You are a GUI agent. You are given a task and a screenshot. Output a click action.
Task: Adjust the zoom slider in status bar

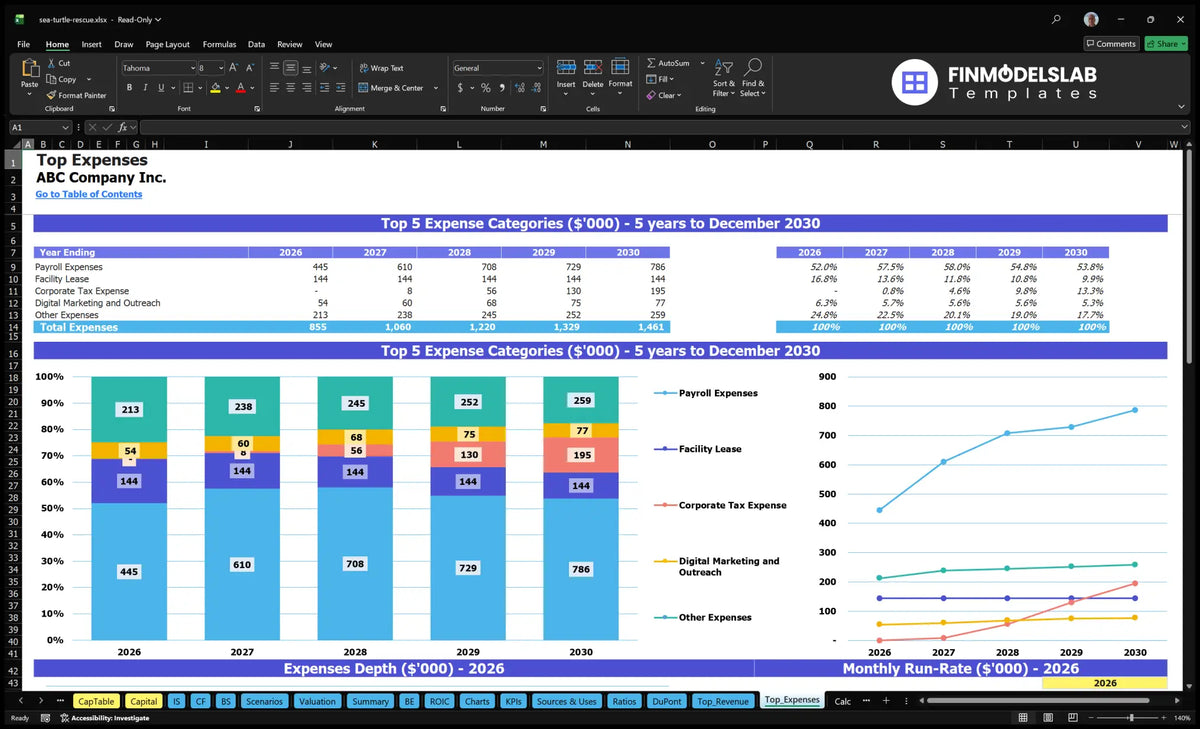coord(1131,718)
